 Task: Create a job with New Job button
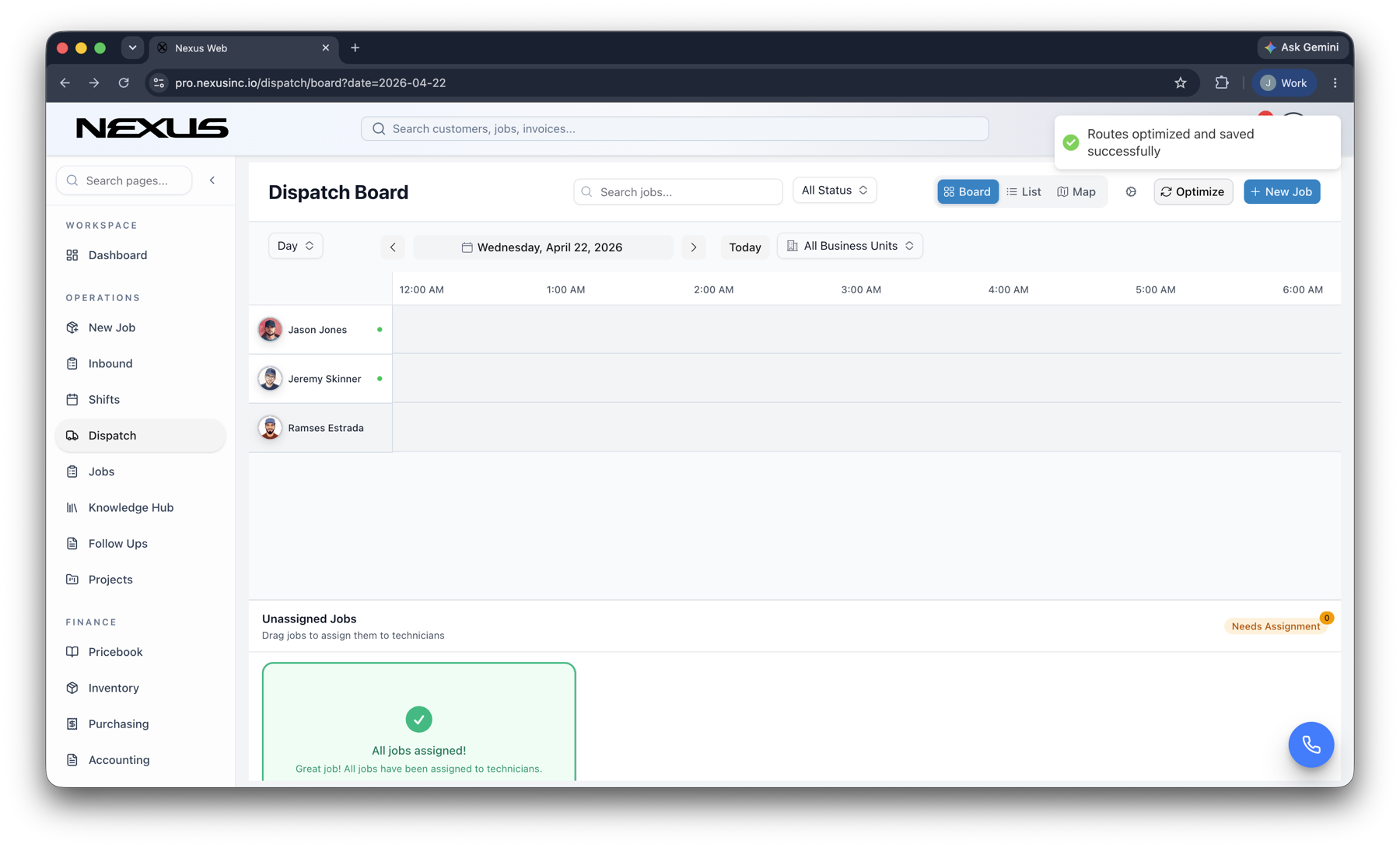pos(1282,191)
